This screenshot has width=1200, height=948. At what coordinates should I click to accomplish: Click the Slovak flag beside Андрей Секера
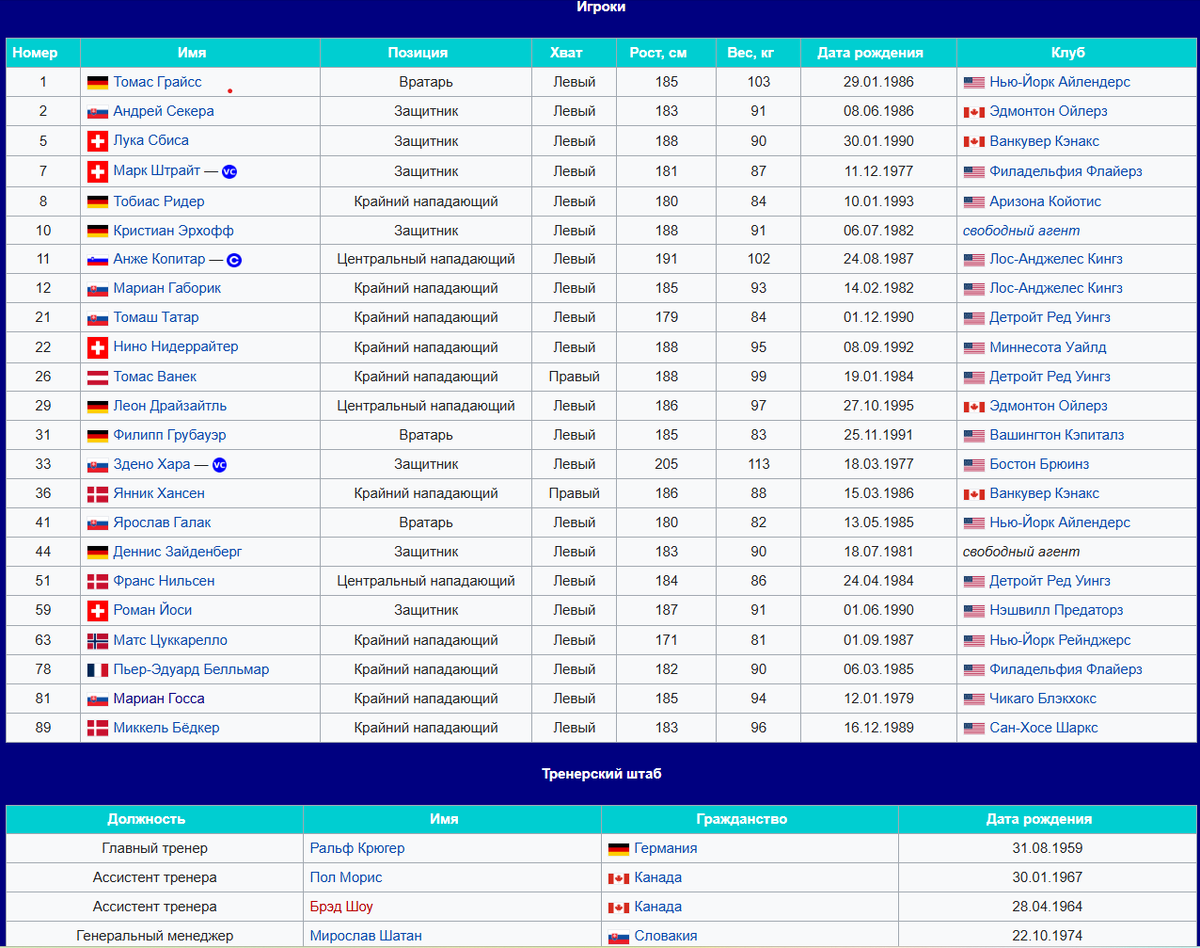pyautogui.click(x=97, y=112)
